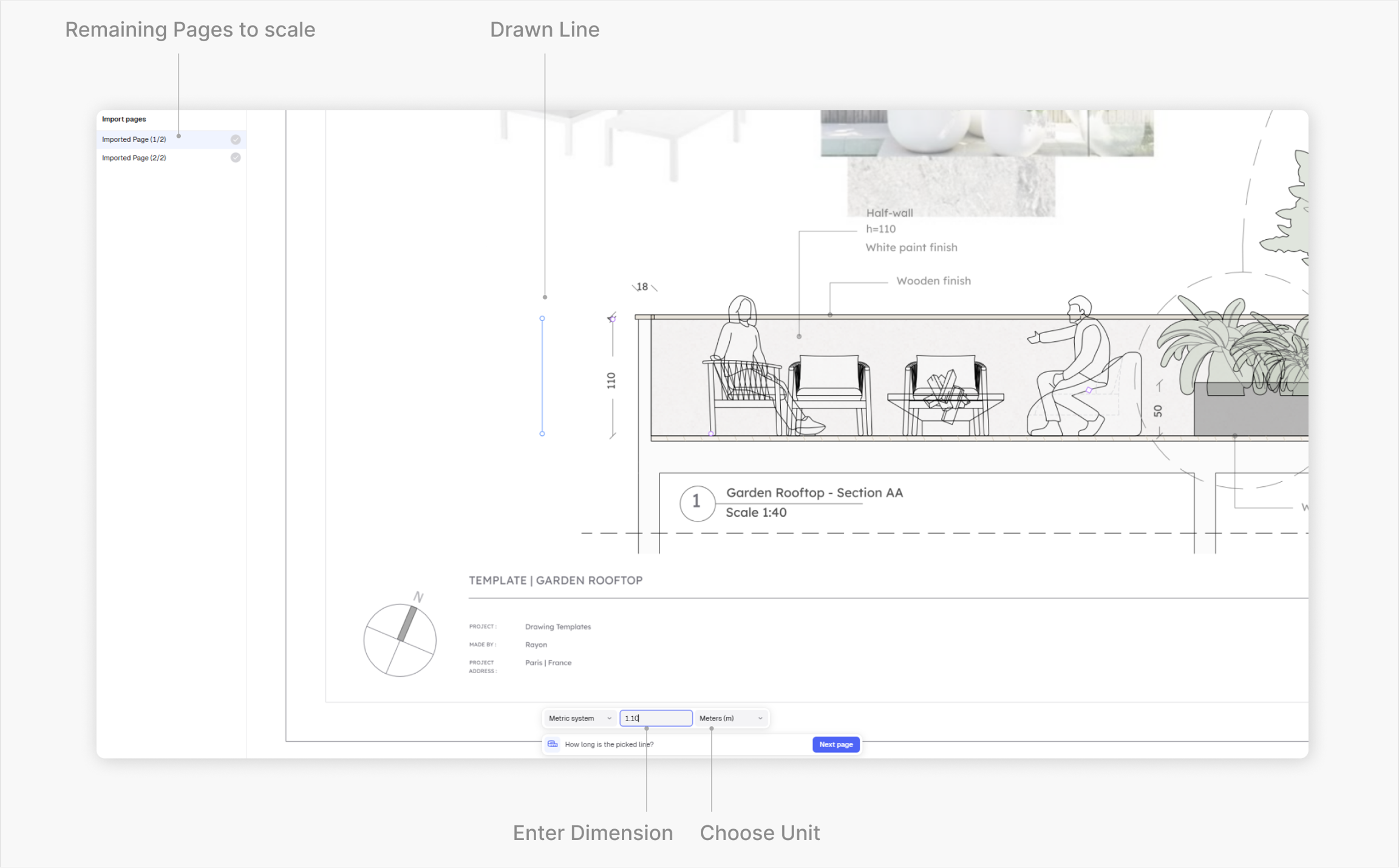The width and height of the screenshot is (1399, 868).
Task: Click the seated woman figure on chair
Action: click(x=759, y=365)
